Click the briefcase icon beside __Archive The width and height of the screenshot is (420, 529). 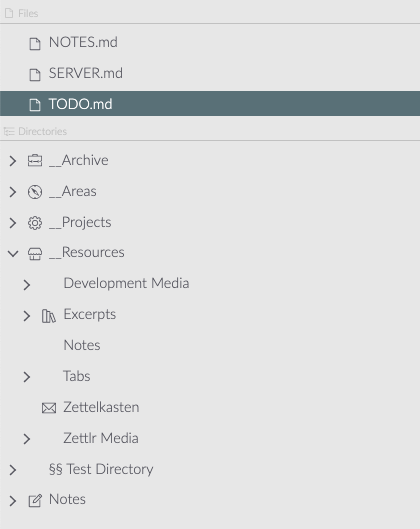35,161
